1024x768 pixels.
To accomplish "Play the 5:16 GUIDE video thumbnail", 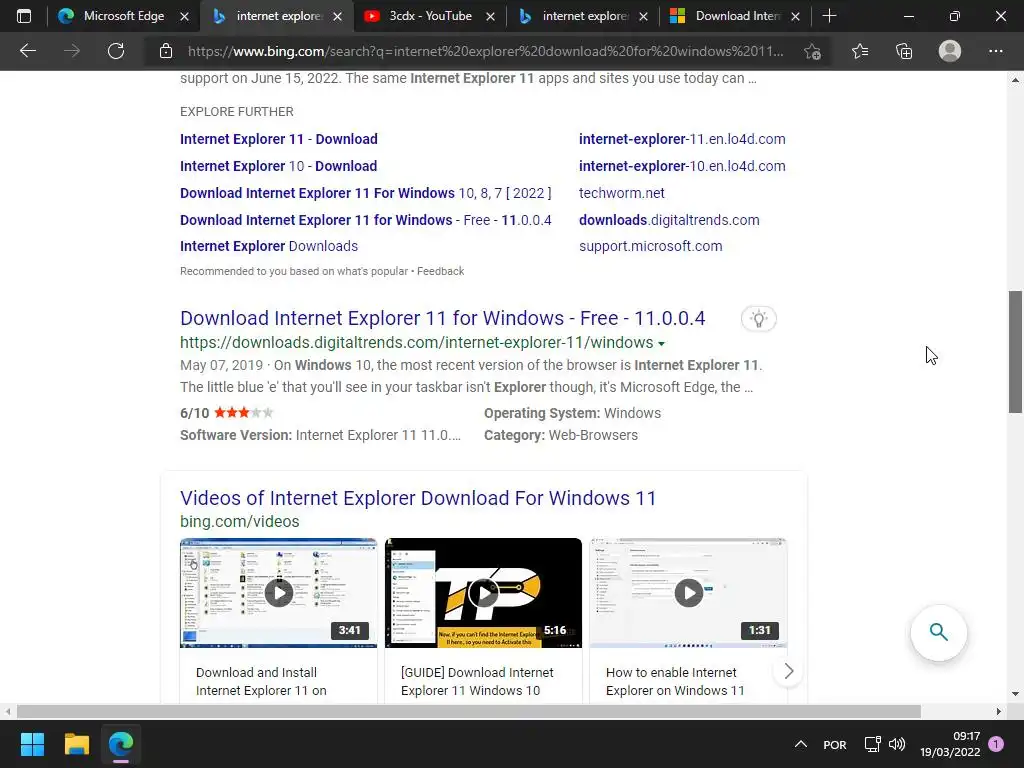I will click(x=483, y=593).
